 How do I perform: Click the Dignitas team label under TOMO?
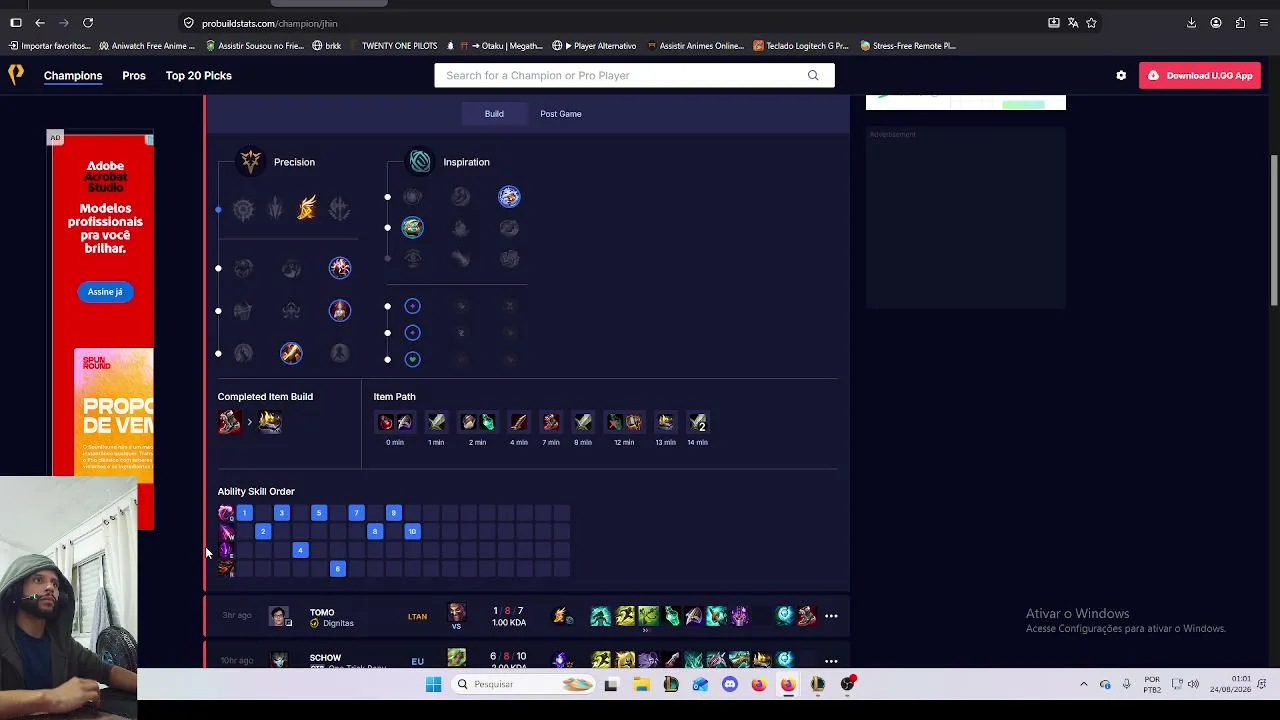338,624
